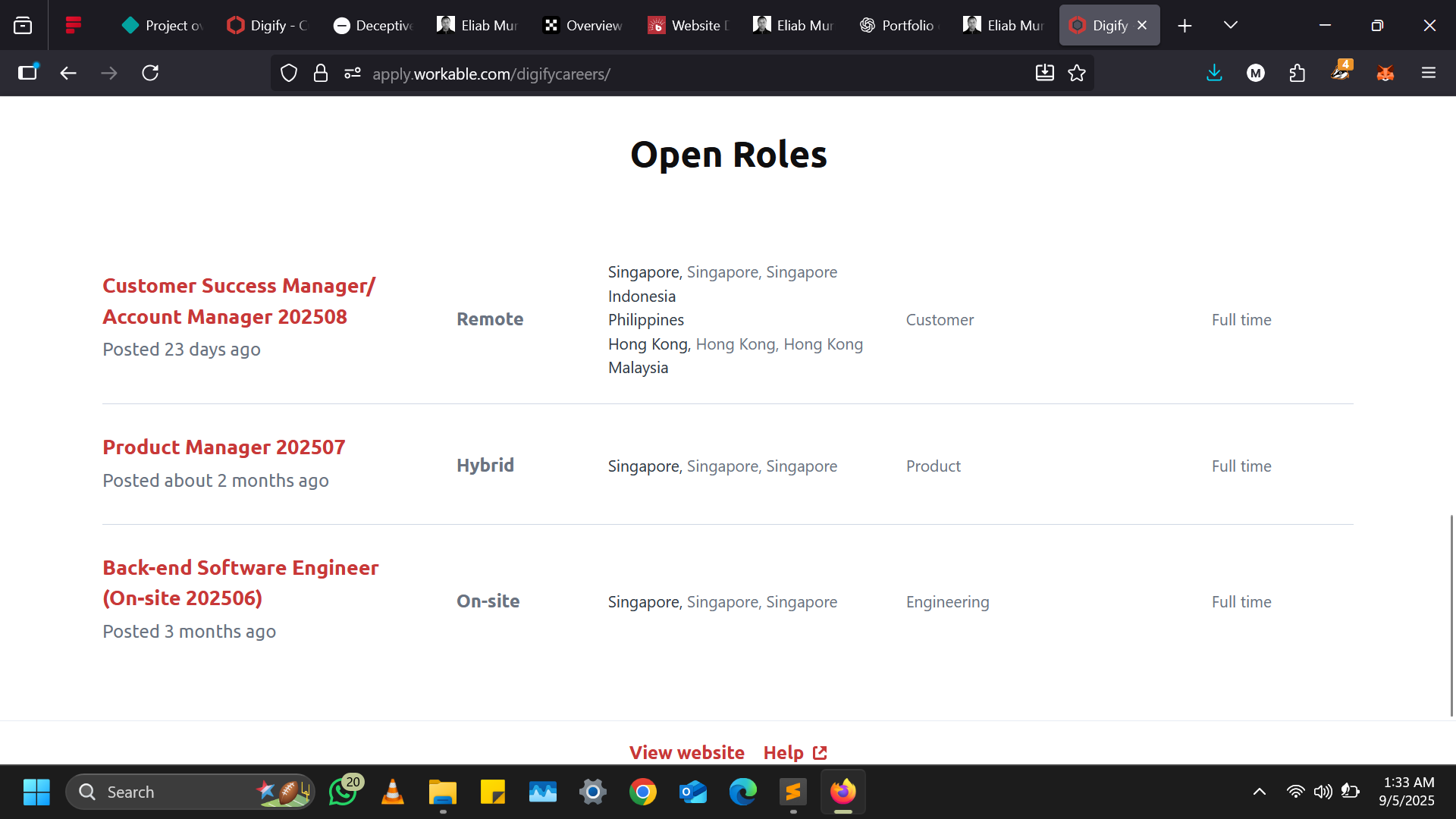Click the browser back arrow
Screen dimensions: 1456x819
tap(68, 73)
